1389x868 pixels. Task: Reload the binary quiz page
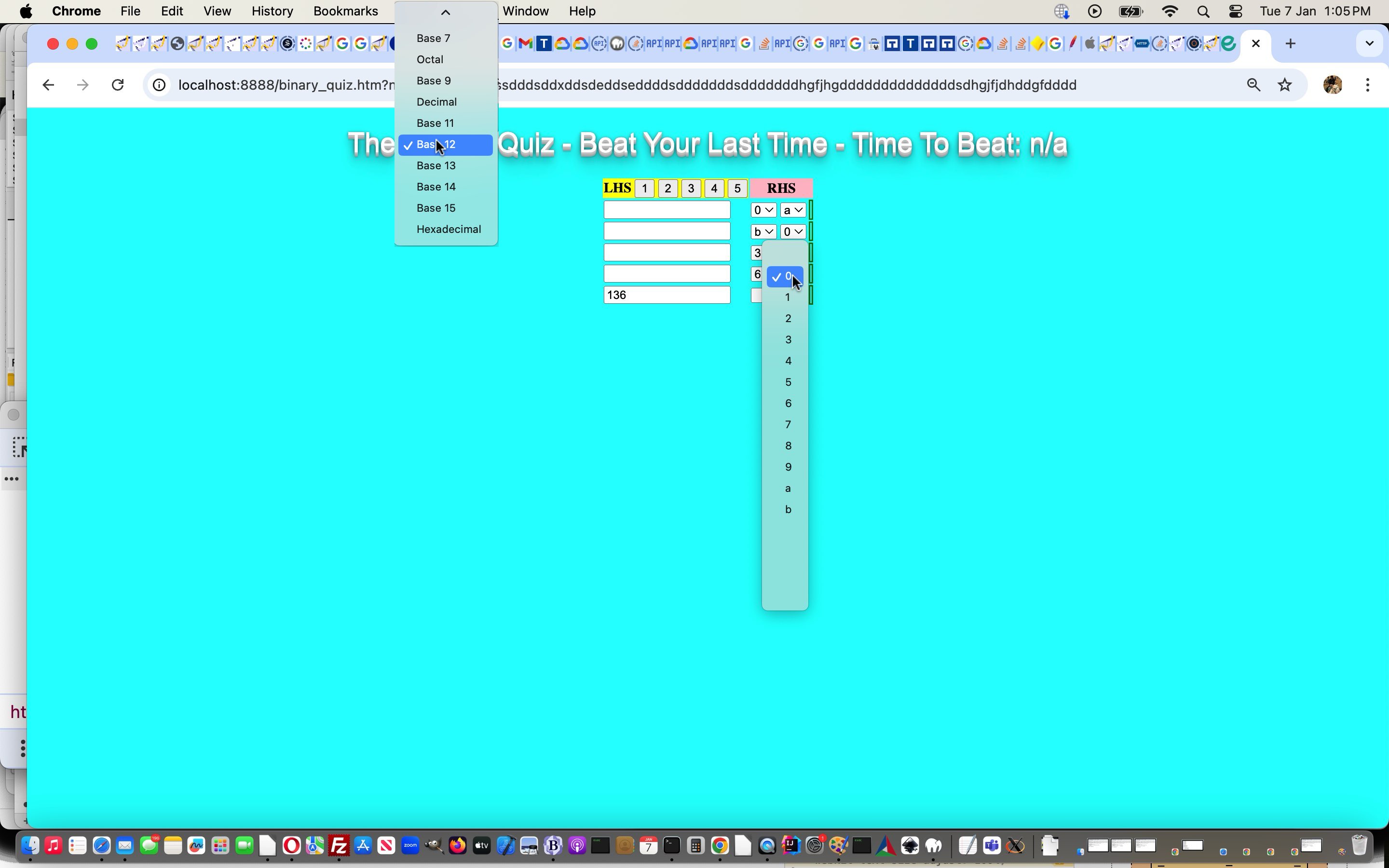[x=118, y=85]
